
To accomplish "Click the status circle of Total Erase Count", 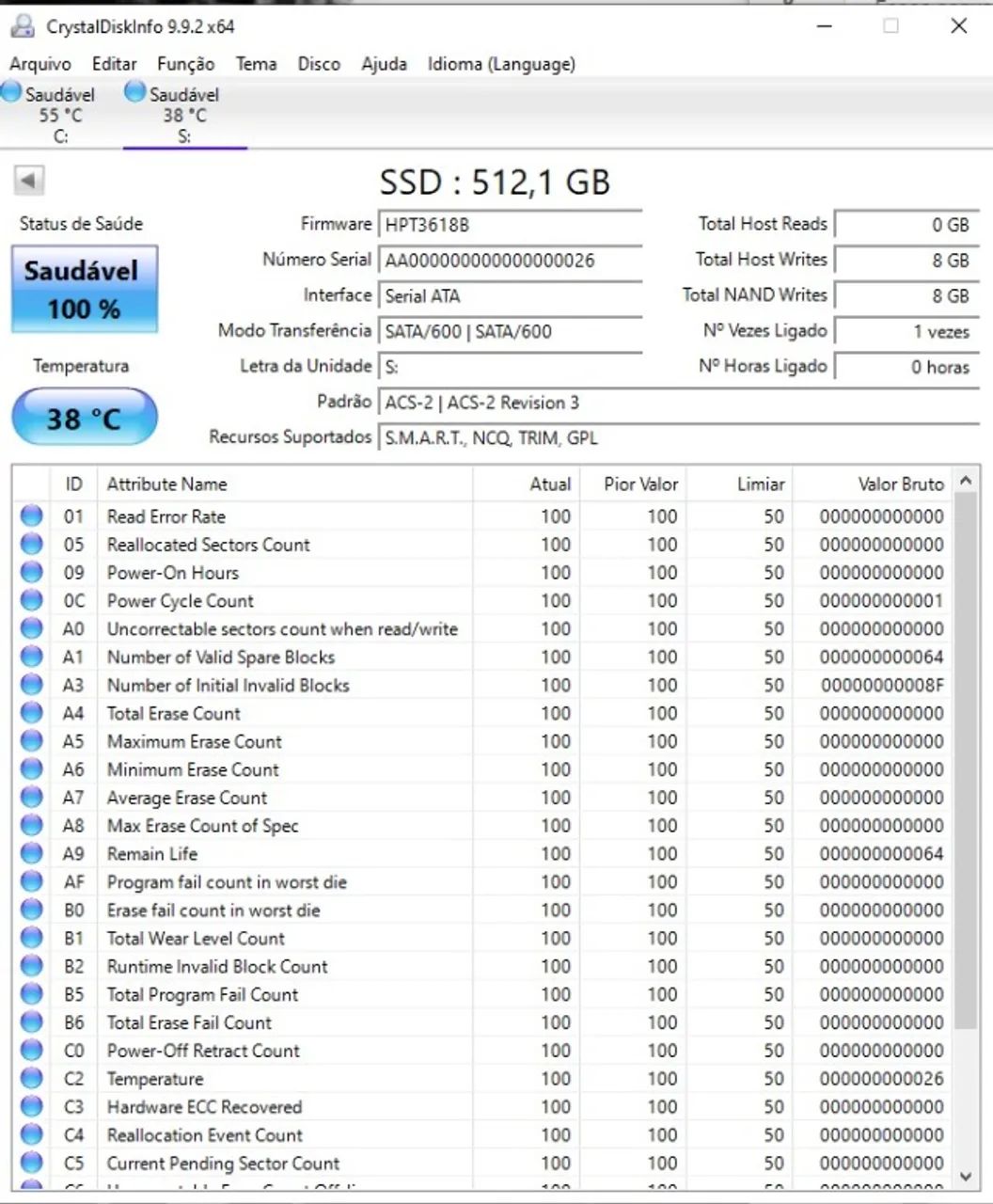I will click(x=32, y=713).
